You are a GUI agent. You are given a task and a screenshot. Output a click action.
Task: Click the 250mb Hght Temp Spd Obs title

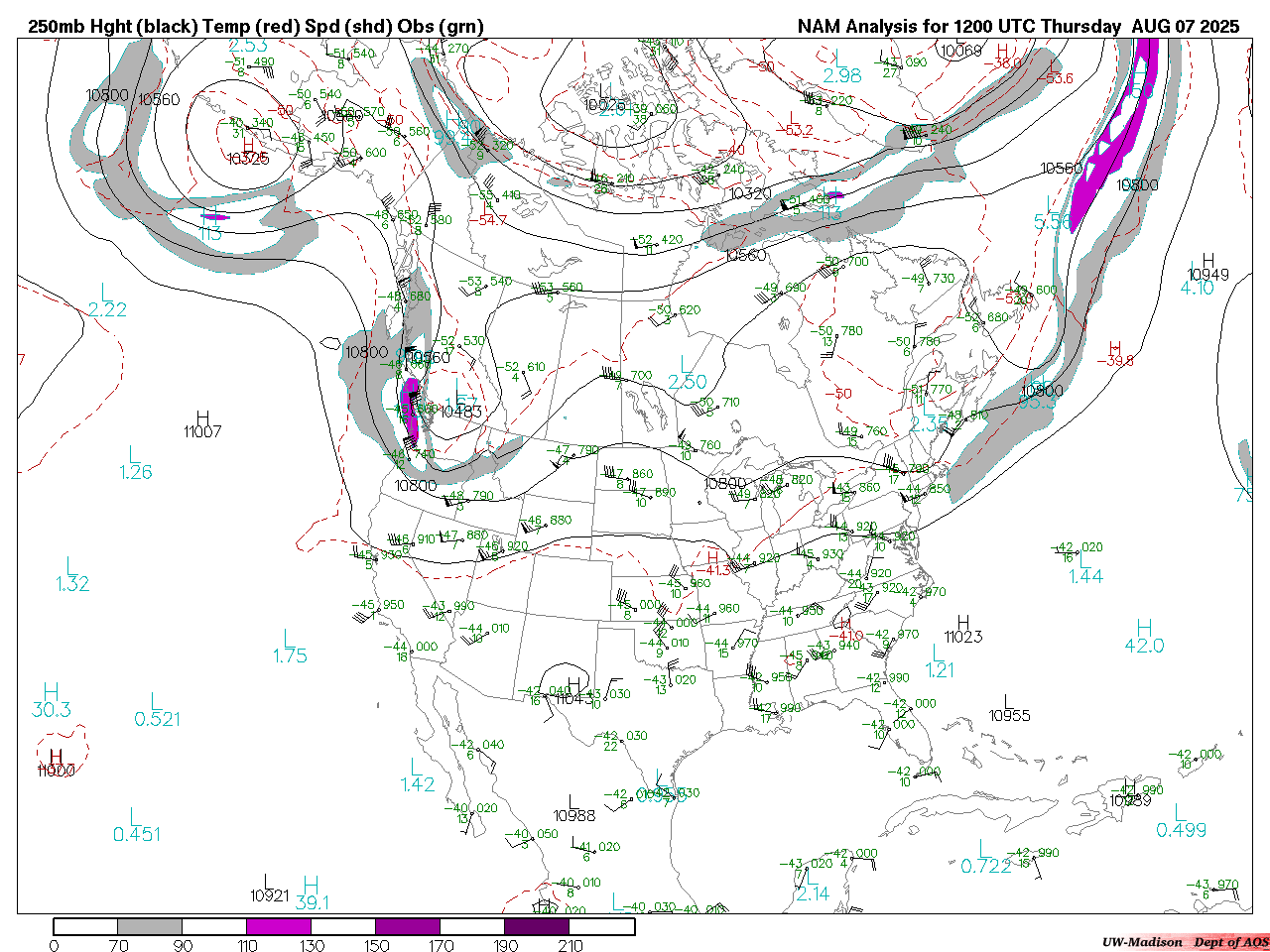point(256,27)
